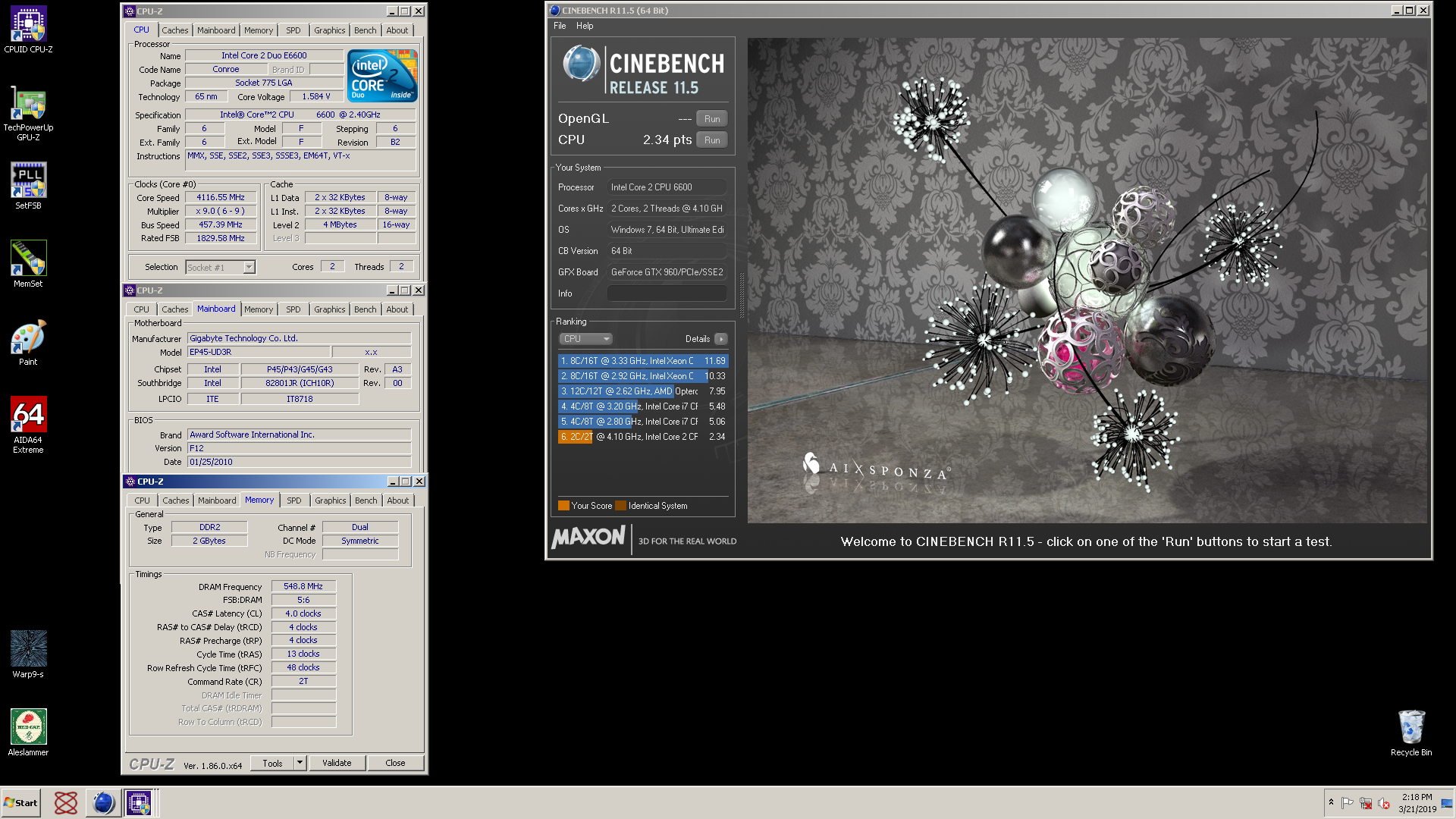Image resolution: width=1456 pixels, height=819 pixels.
Task: Click Cinebench title bar icon
Action: click(x=554, y=11)
